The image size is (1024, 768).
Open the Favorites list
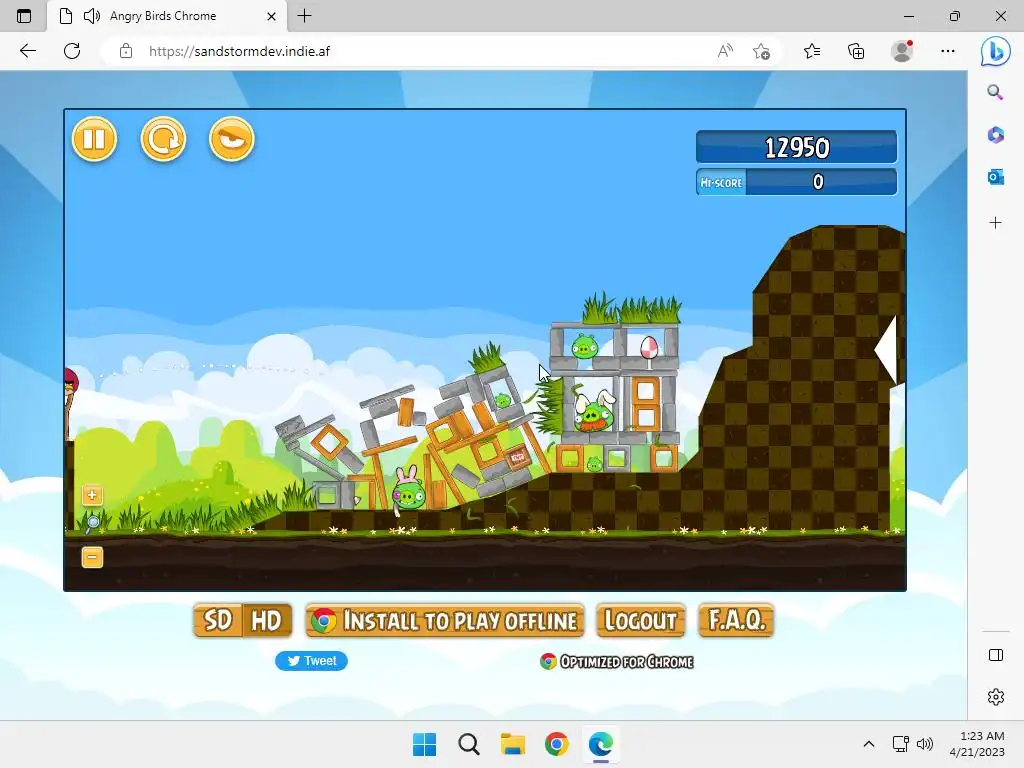click(x=812, y=51)
